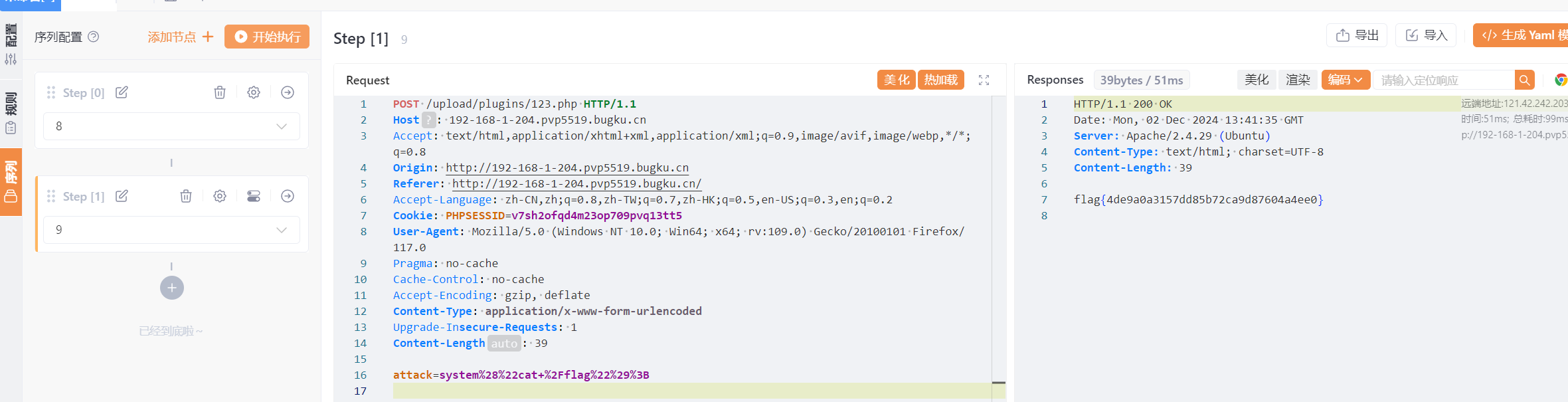This screenshot has width=1568, height=402.
Task: Delete Step [0] with trash icon
Action: point(220,92)
